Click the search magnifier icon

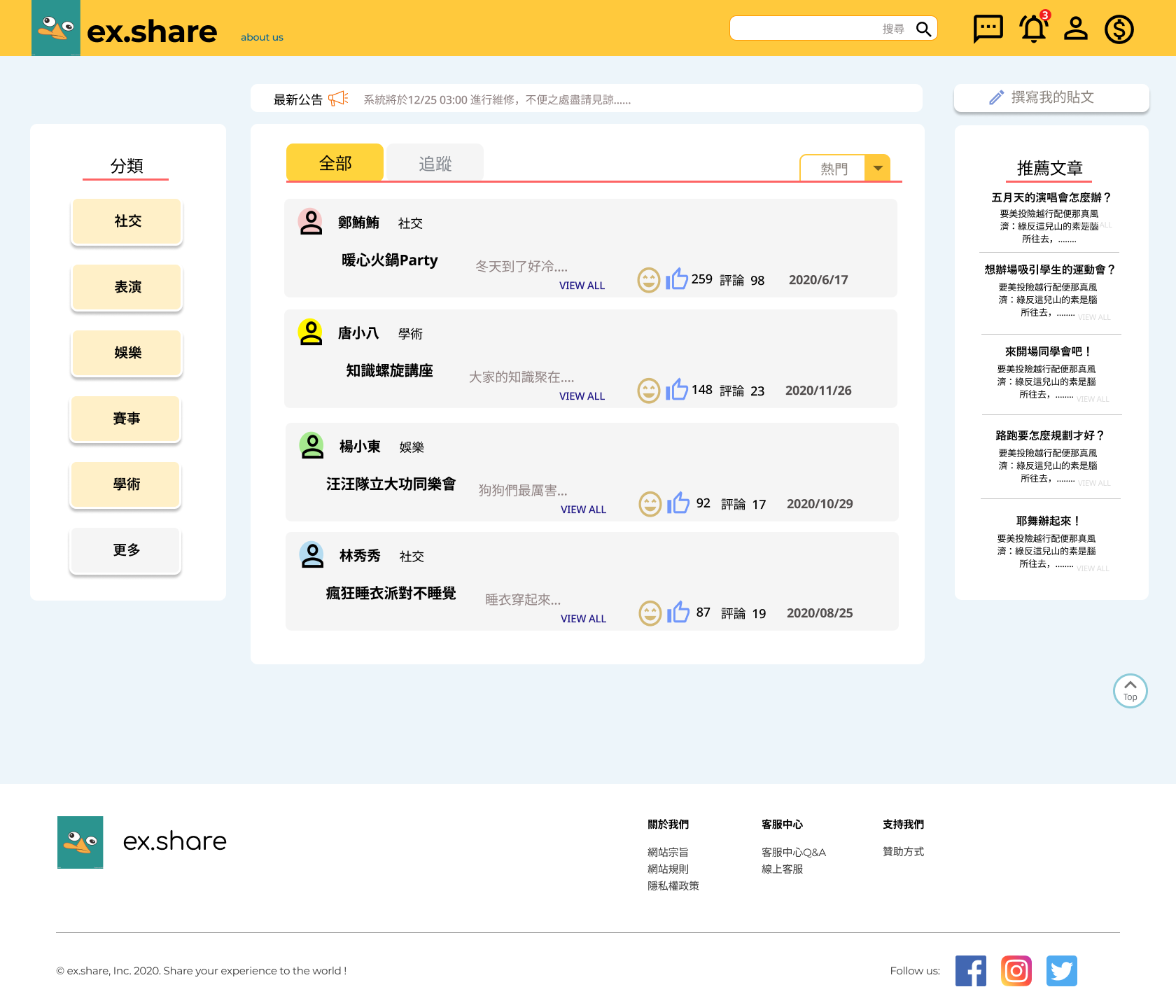[923, 29]
